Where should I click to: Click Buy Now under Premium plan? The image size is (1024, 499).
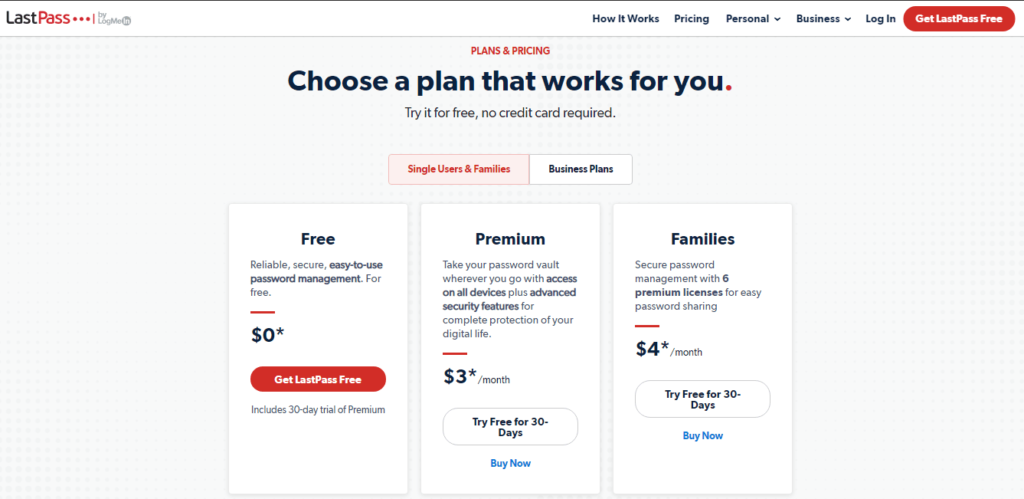coord(510,463)
